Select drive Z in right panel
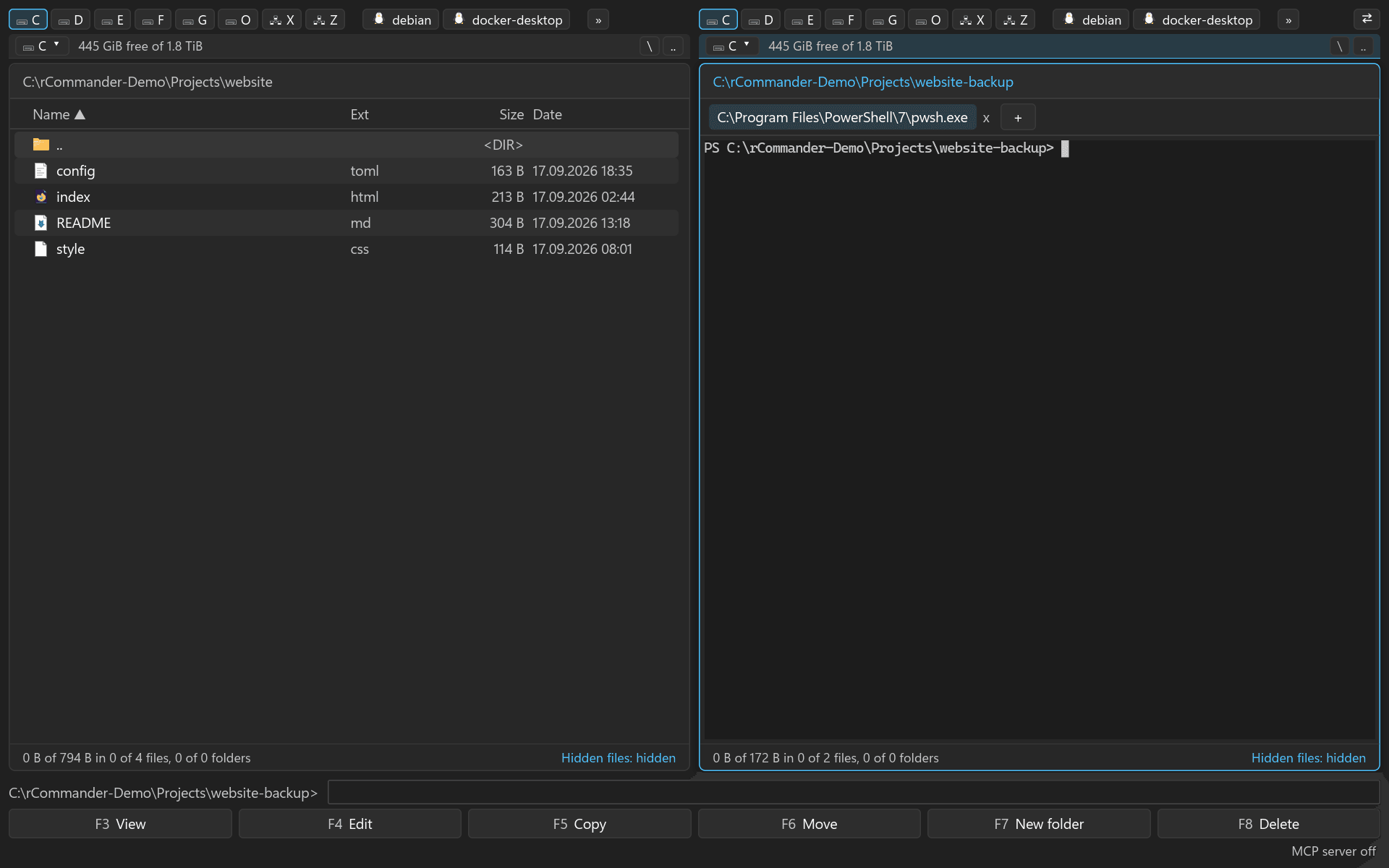 click(x=1015, y=20)
